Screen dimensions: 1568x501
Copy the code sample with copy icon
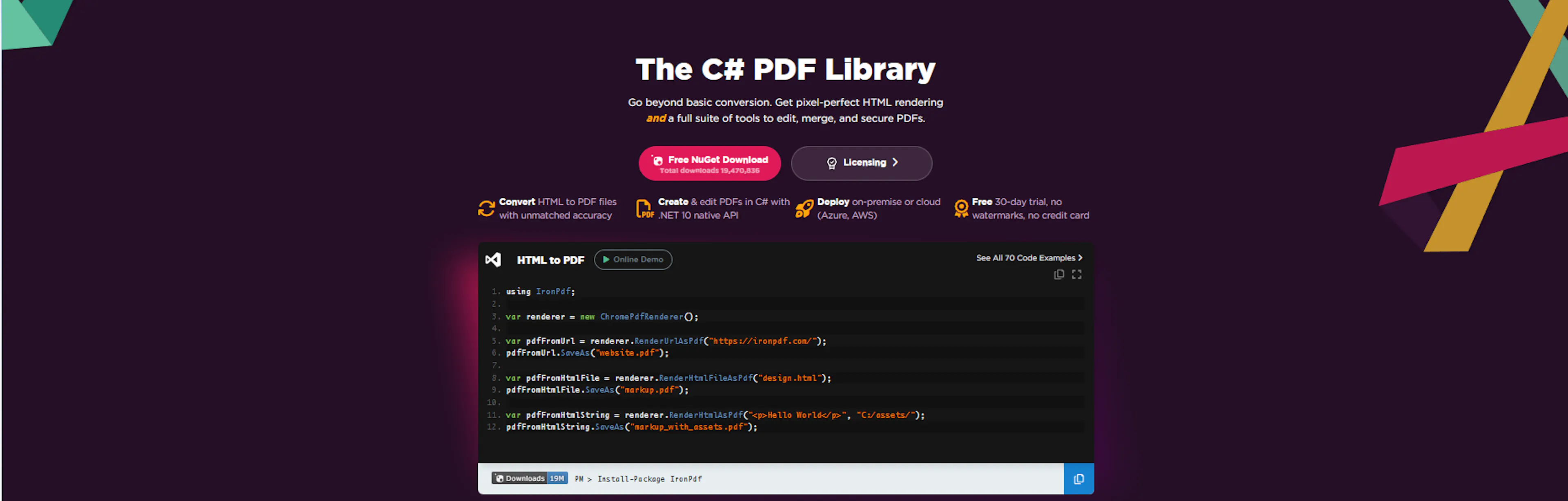point(1059,275)
